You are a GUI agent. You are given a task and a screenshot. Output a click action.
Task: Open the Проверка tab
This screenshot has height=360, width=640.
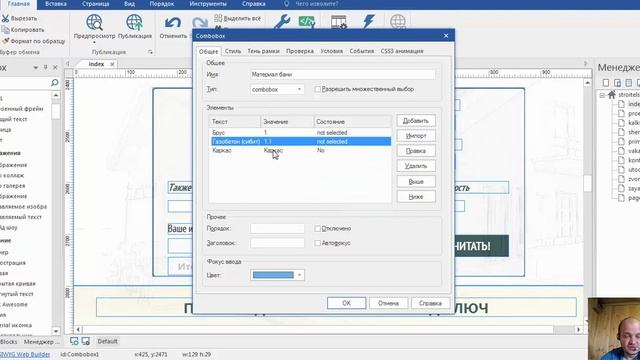[x=300, y=51]
